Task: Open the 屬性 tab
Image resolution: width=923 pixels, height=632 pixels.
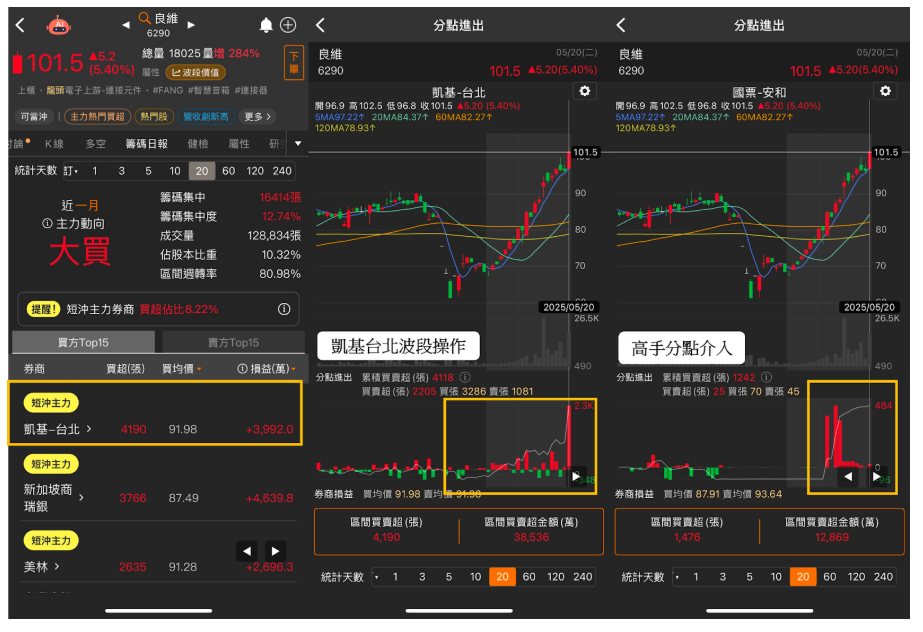Action: [x=239, y=144]
